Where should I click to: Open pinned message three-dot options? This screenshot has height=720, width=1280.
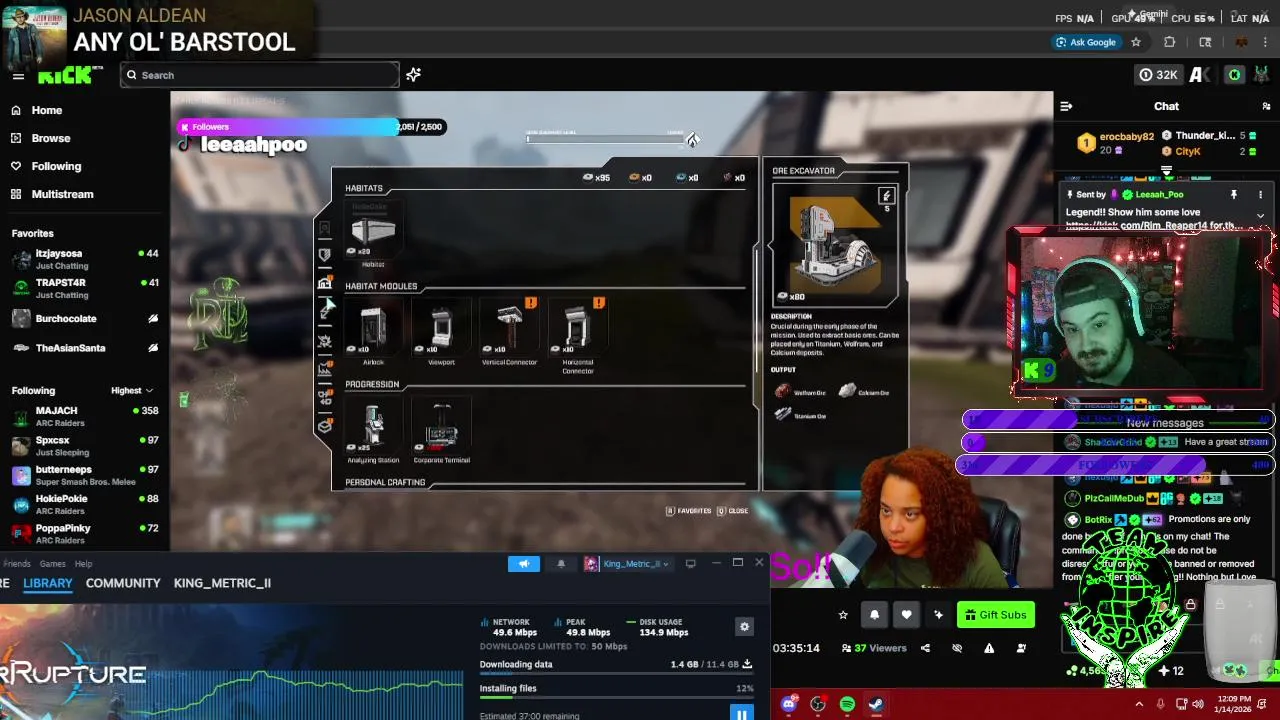click(1260, 195)
